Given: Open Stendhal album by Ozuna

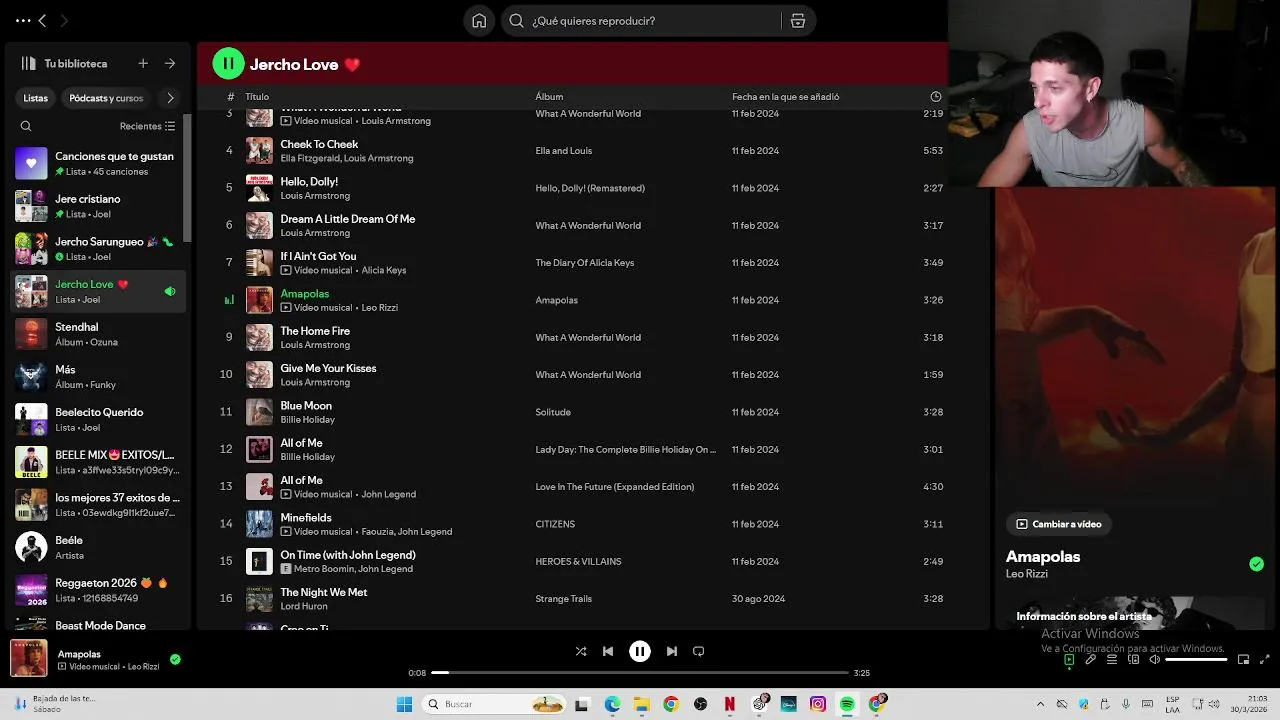Looking at the screenshot, I should 98,334.
